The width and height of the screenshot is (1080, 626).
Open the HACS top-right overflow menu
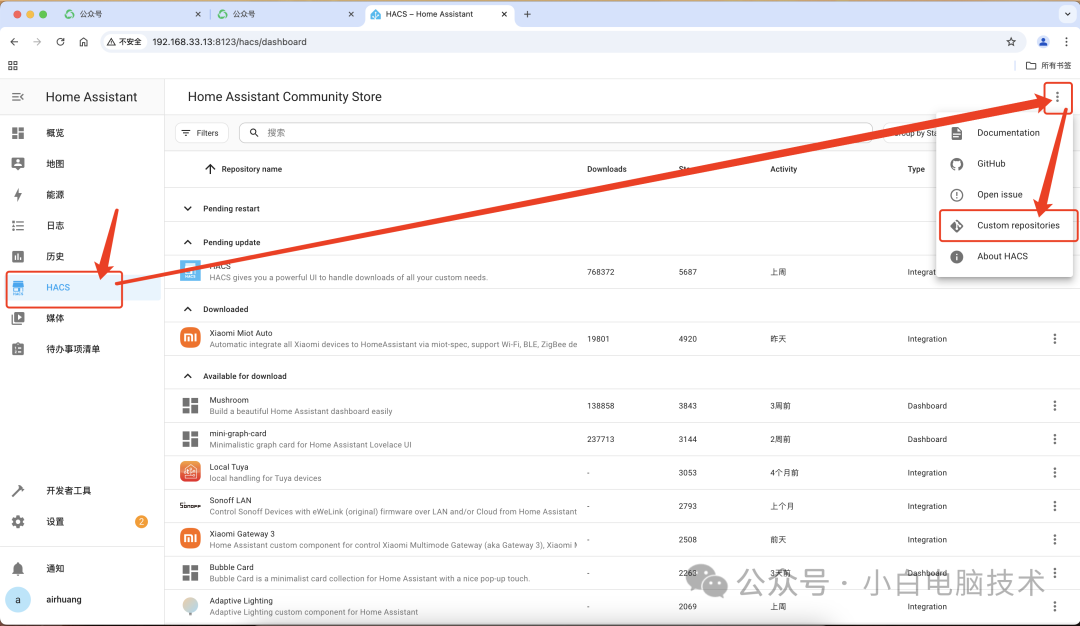coord(1057,97)
